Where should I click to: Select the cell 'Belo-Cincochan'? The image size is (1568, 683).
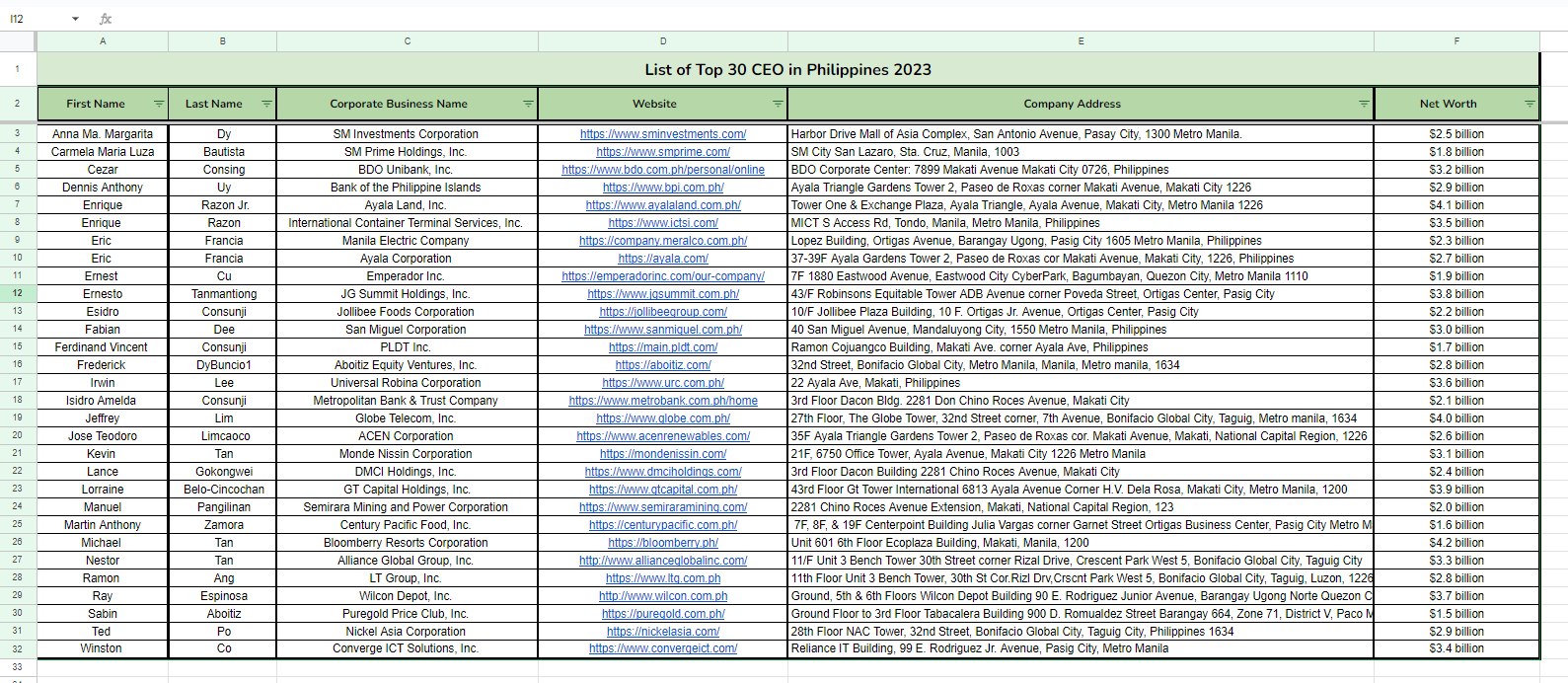pyautogui.click(x=224, y=490)
